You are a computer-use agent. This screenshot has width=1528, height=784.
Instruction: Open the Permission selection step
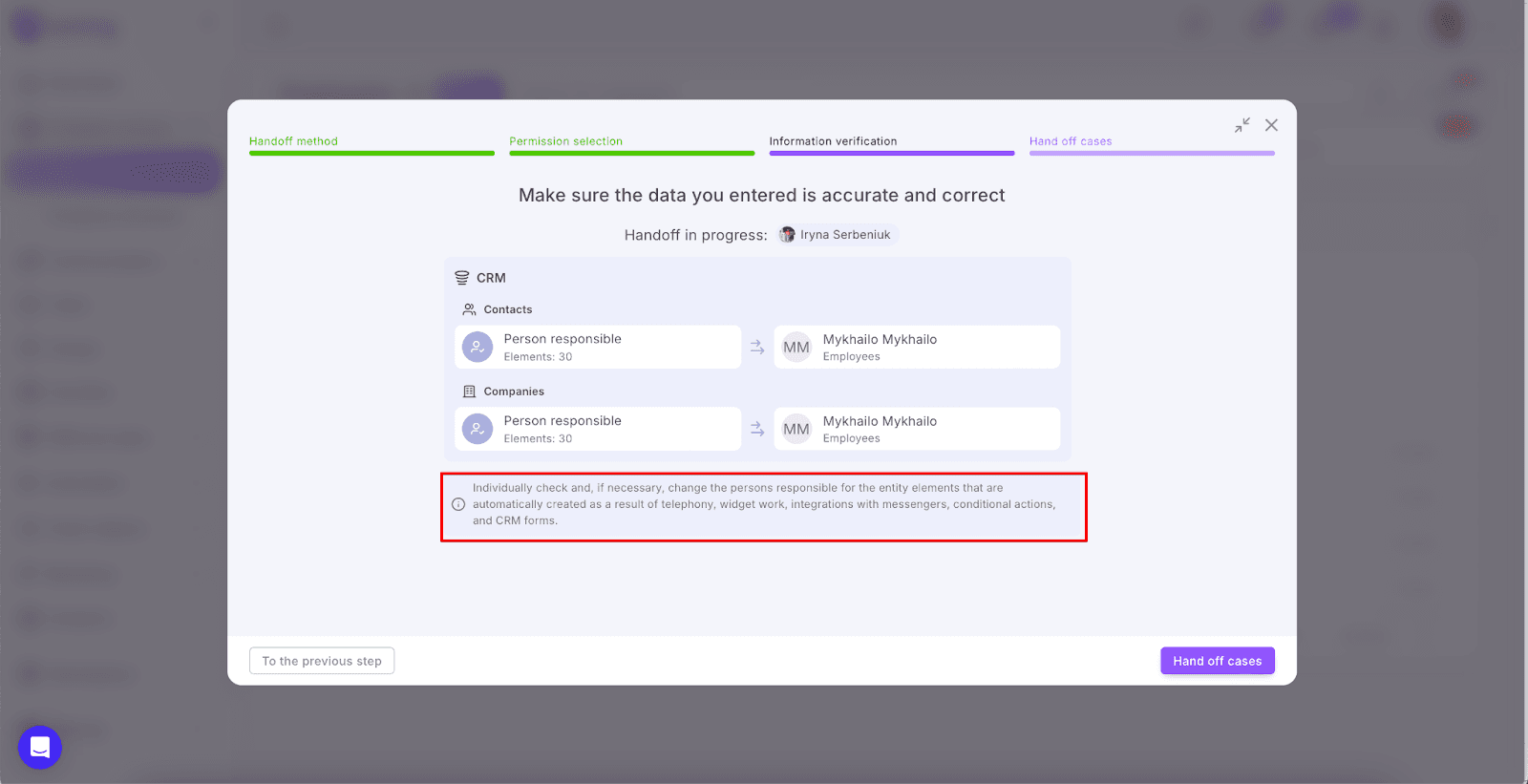coord(631,143)
